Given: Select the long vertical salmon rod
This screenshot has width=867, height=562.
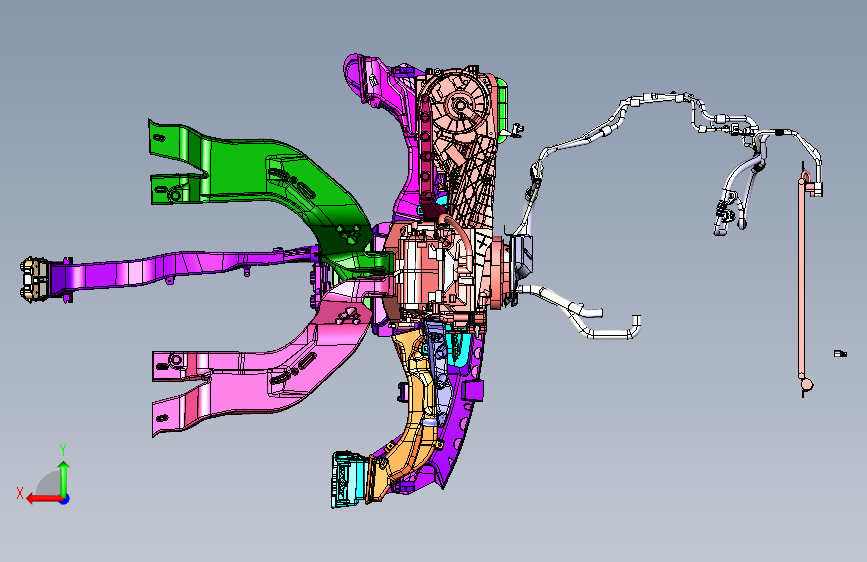Looking at the screenshot, I should tap(801, 279).
